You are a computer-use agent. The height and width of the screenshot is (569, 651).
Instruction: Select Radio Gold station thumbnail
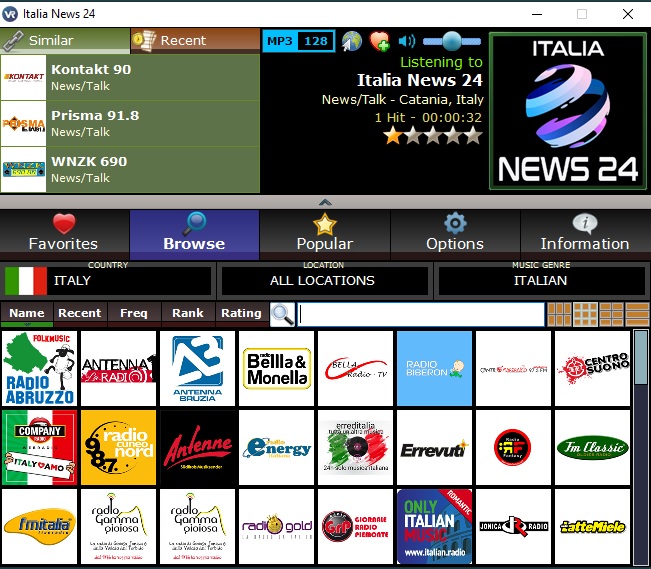coord(277,526)
